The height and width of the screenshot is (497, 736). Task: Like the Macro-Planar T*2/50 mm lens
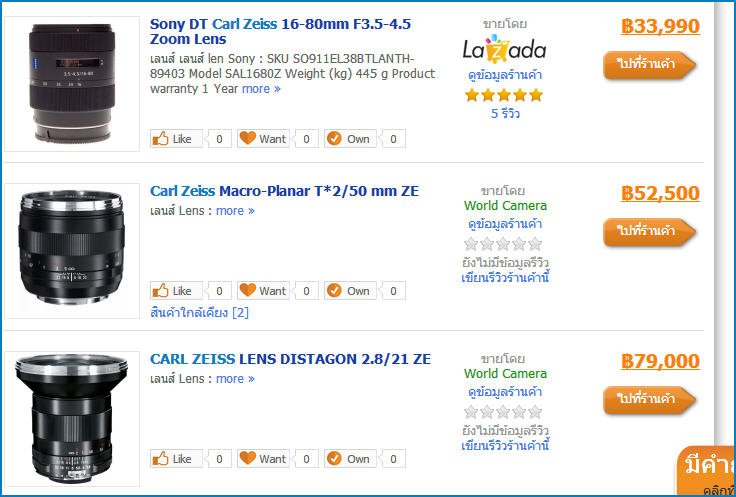click(173, 291)
